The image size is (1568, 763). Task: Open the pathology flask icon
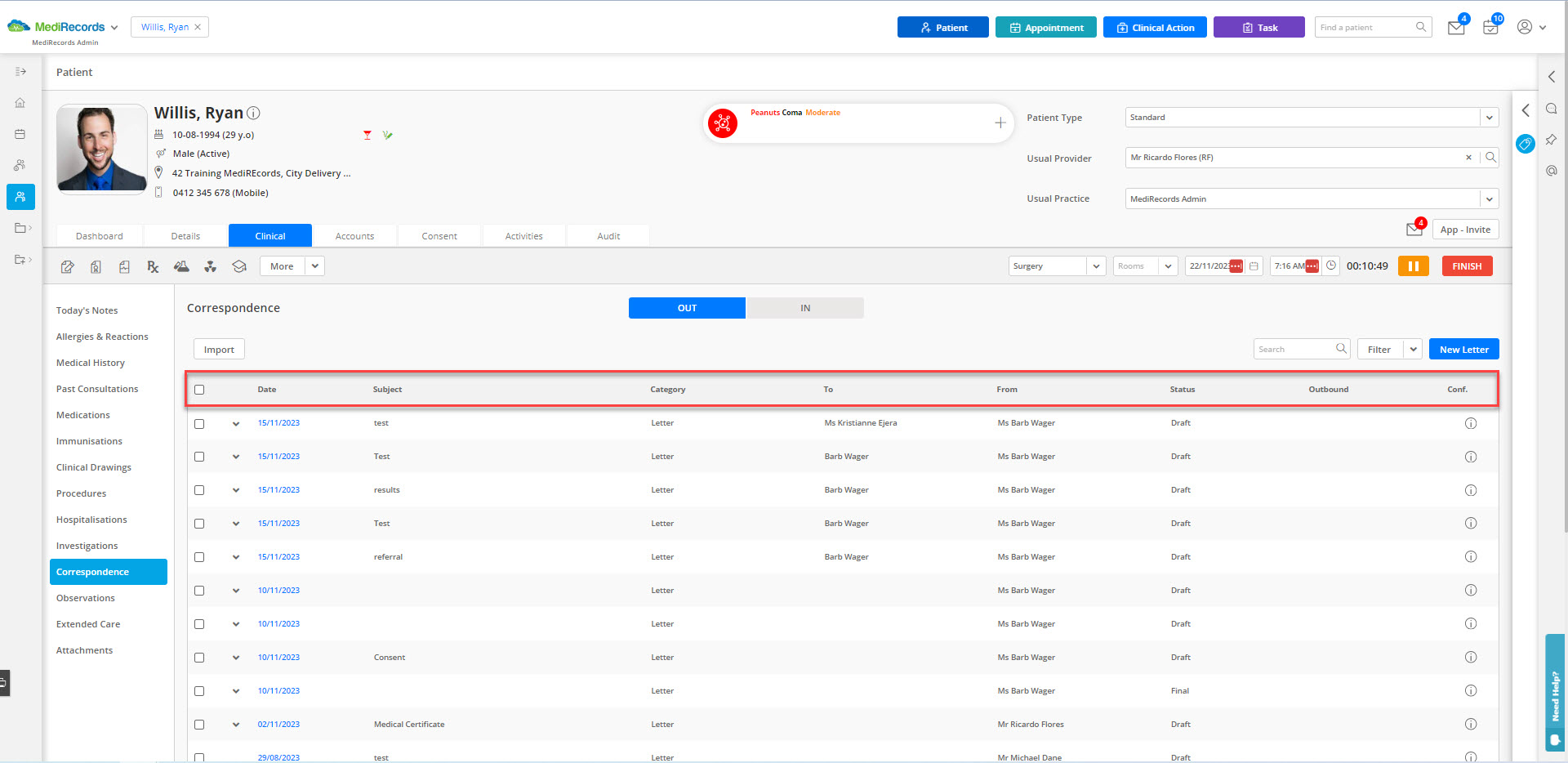click(181, 266)
